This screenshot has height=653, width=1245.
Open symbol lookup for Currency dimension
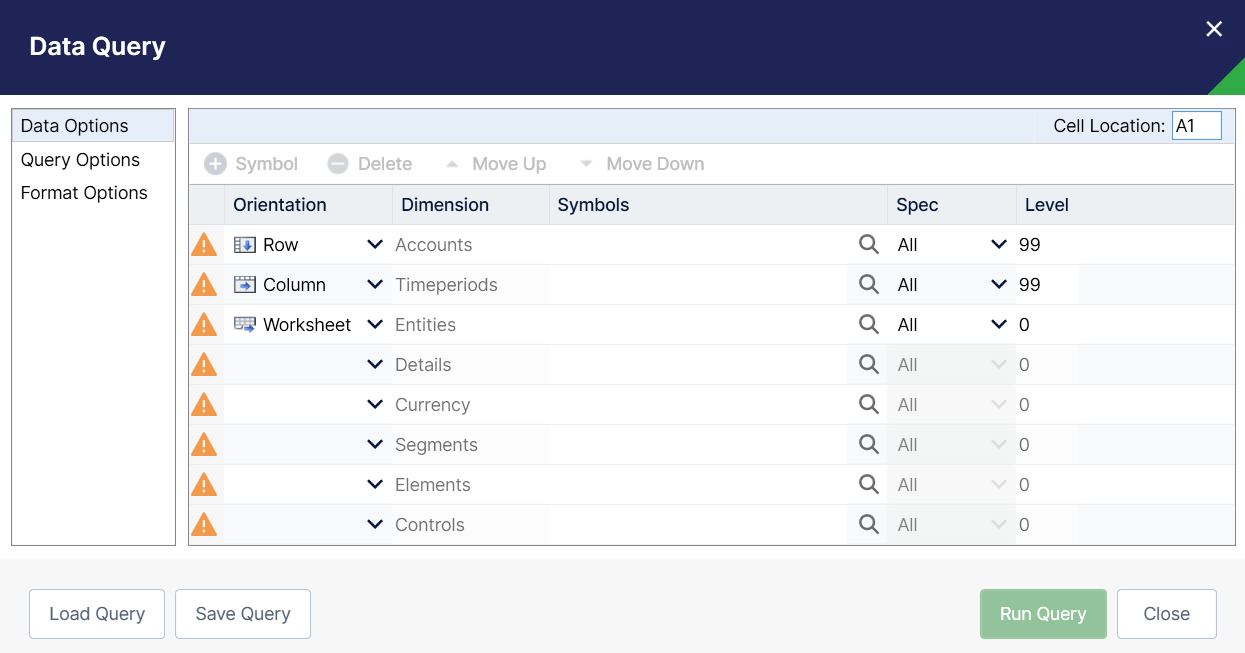pyautogui.click(x=869, y=405)
